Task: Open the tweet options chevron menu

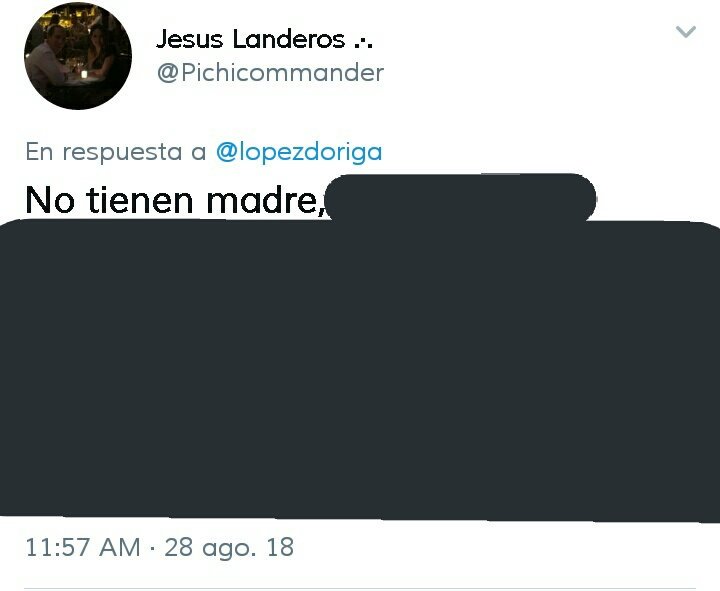Action: pyautogui.click(x=686, y=32)
